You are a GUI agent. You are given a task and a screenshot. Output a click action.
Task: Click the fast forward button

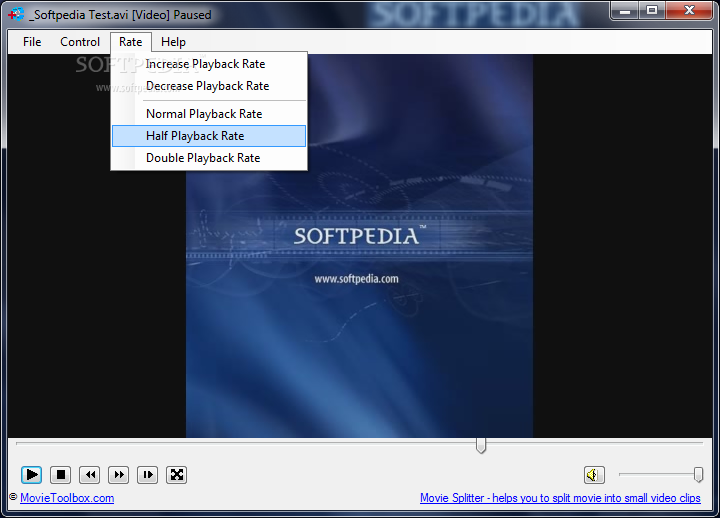coord(118,474)
